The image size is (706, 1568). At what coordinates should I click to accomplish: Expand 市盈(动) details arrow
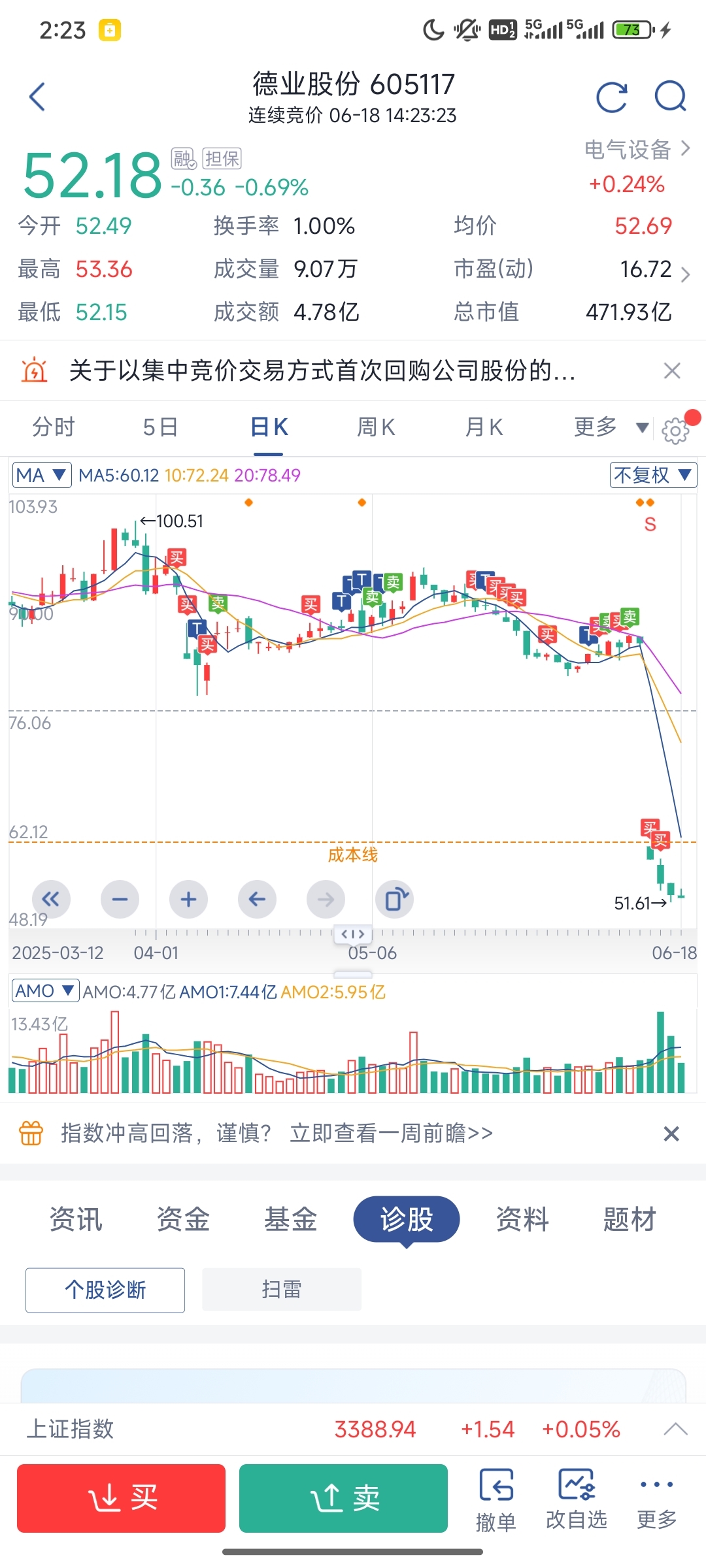point(685,274)
